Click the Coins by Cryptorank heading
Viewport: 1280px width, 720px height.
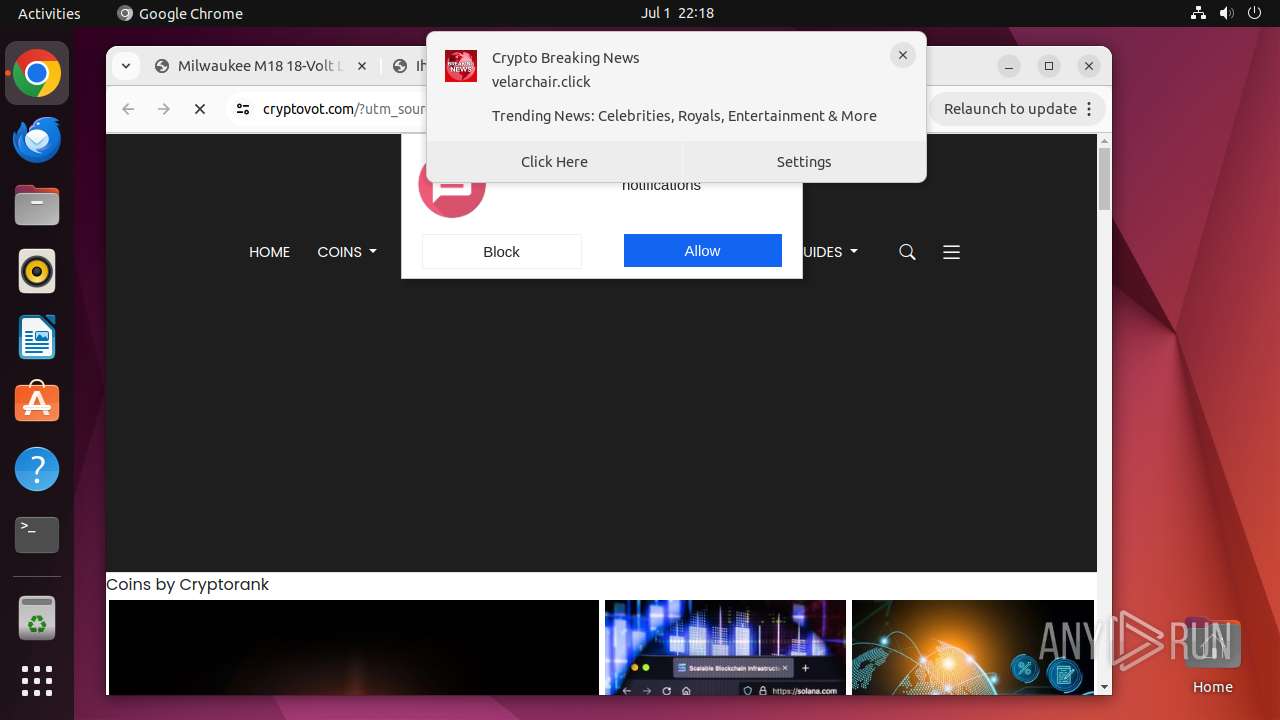pos(188,584)
